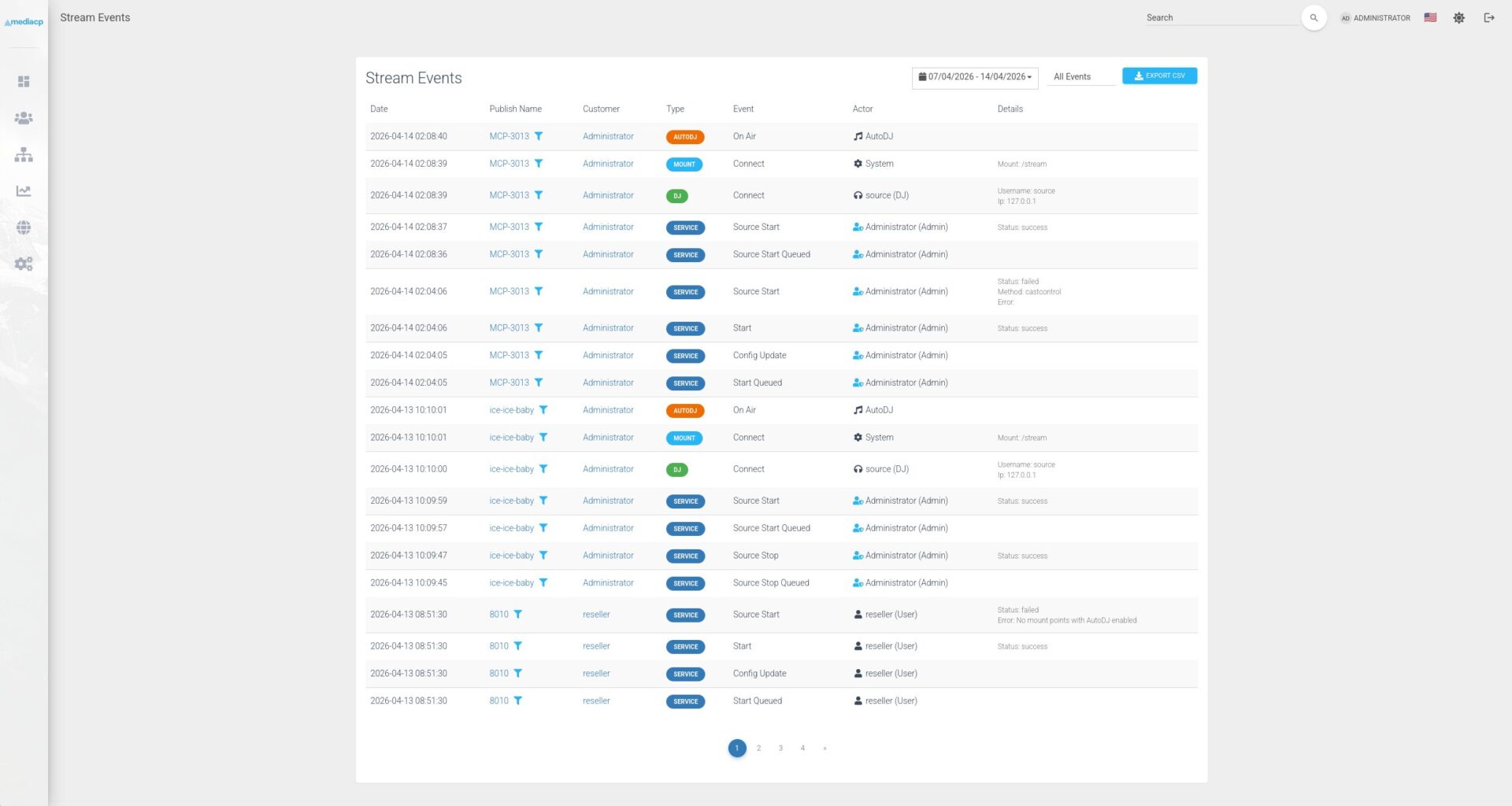1512x806 pixels.
Task: Toggle the dark mode theme icon
Action: pyautogui.click(x=1458, y=18)
